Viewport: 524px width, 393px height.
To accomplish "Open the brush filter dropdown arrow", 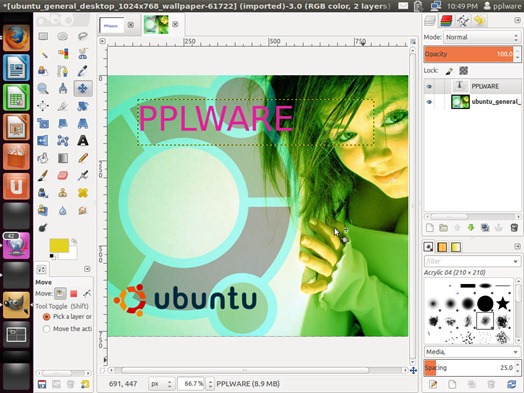I will (x=516, y=261).
